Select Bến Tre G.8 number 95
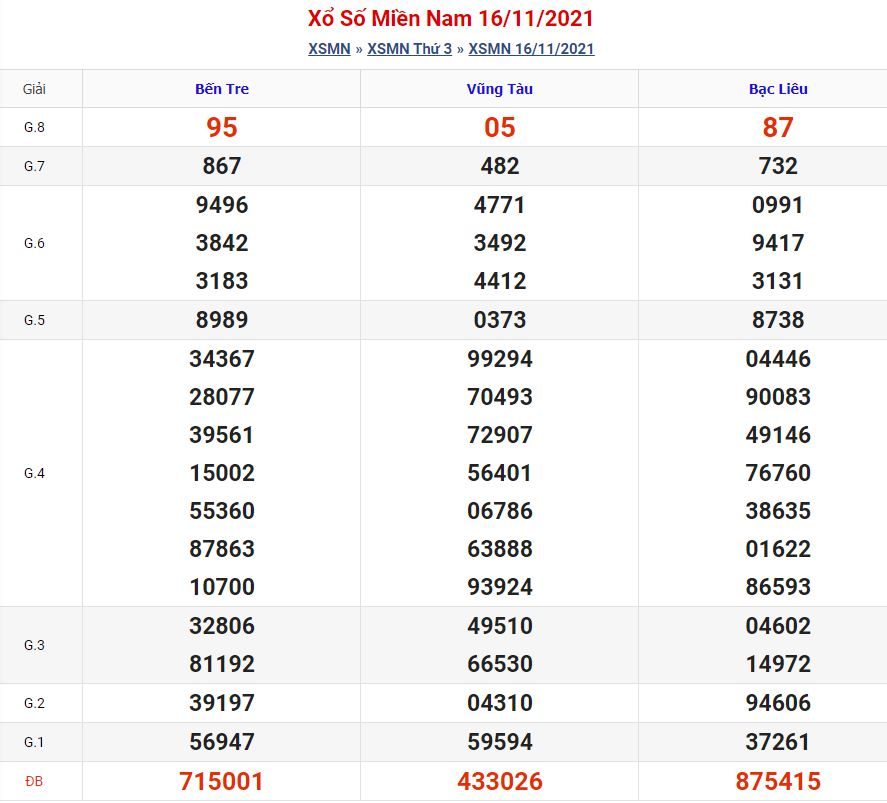The image size is (887, 803). point(222,127)
